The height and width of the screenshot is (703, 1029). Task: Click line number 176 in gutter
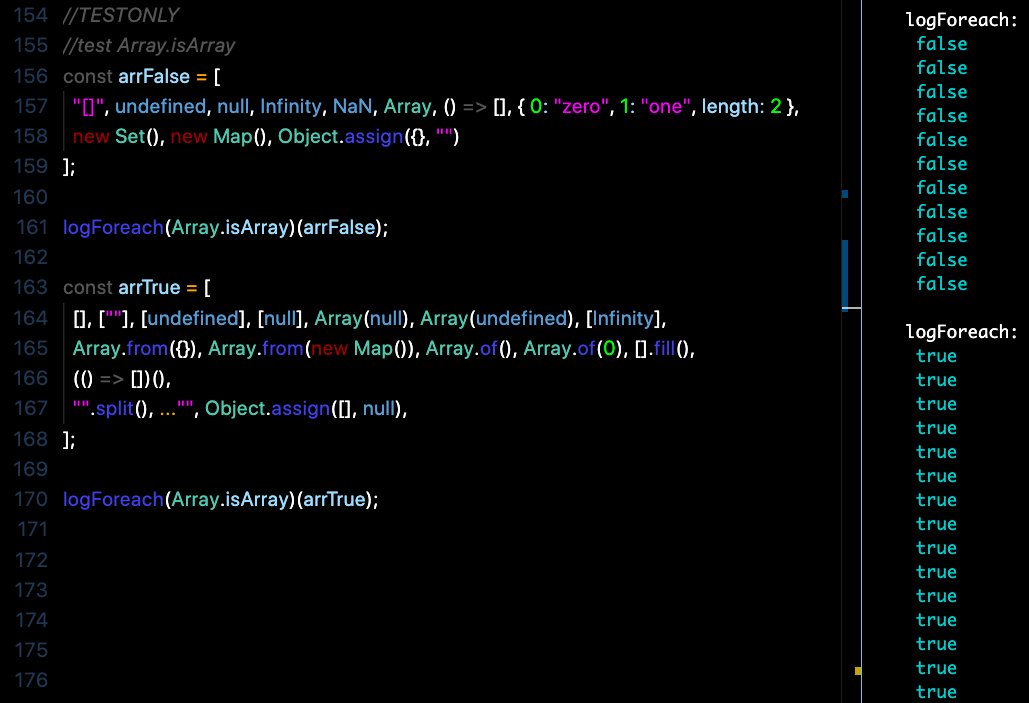(31, 680)
